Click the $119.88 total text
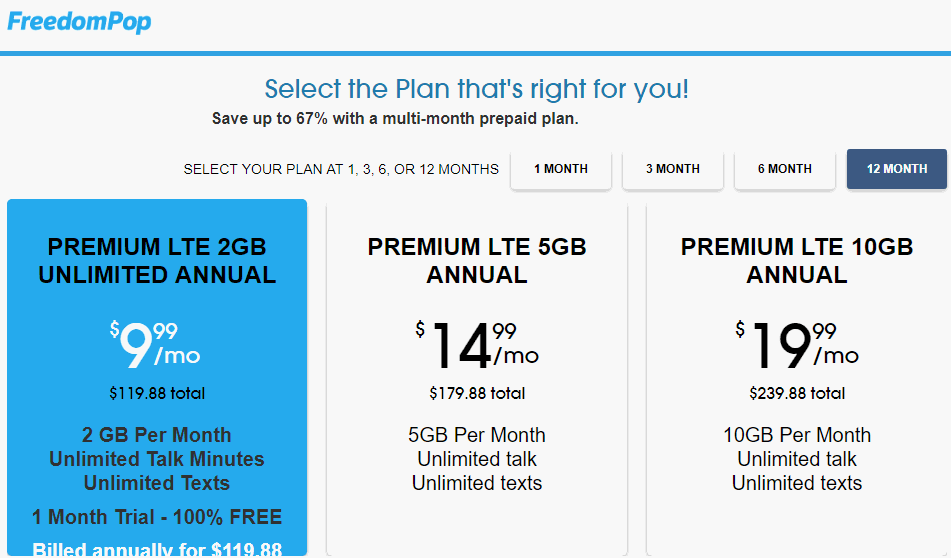Screen dimensions: 951x558 tap(157, 394)
